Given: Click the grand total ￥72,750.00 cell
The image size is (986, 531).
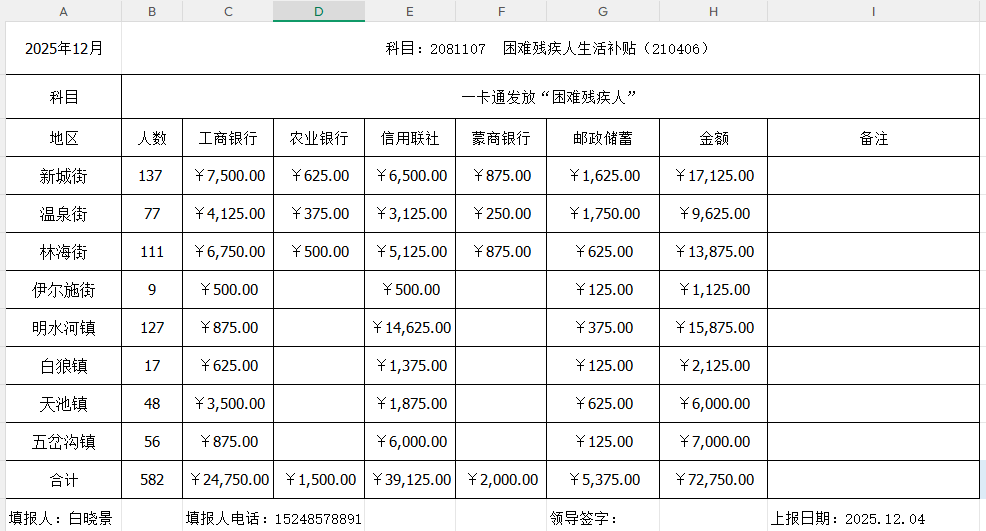Looking at the screenshot, I should (x=713, y=480).
